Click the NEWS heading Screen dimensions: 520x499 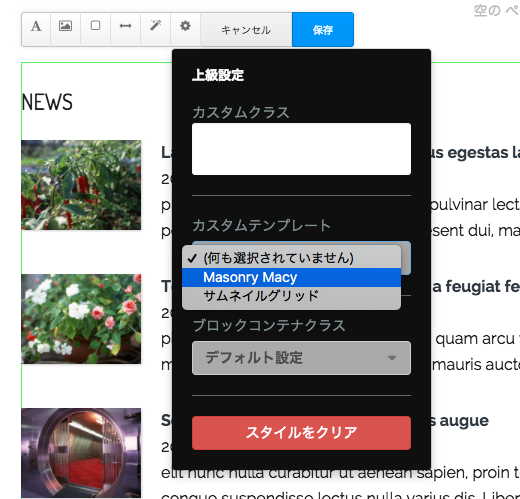(47, 102)
